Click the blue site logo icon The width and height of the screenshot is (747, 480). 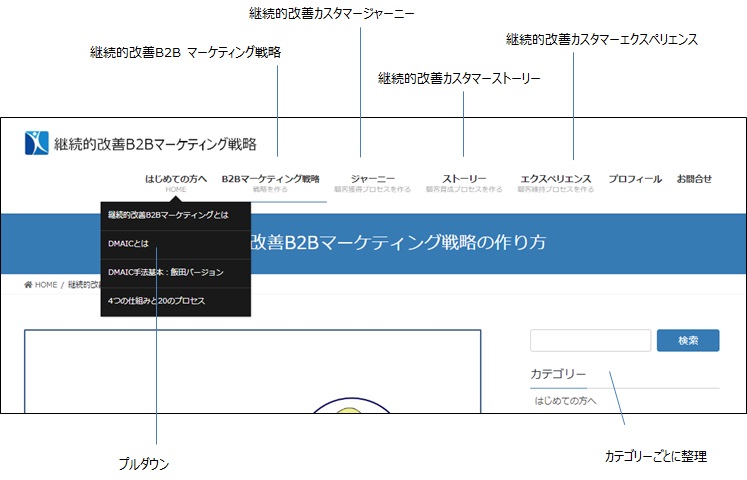point(37,143)
